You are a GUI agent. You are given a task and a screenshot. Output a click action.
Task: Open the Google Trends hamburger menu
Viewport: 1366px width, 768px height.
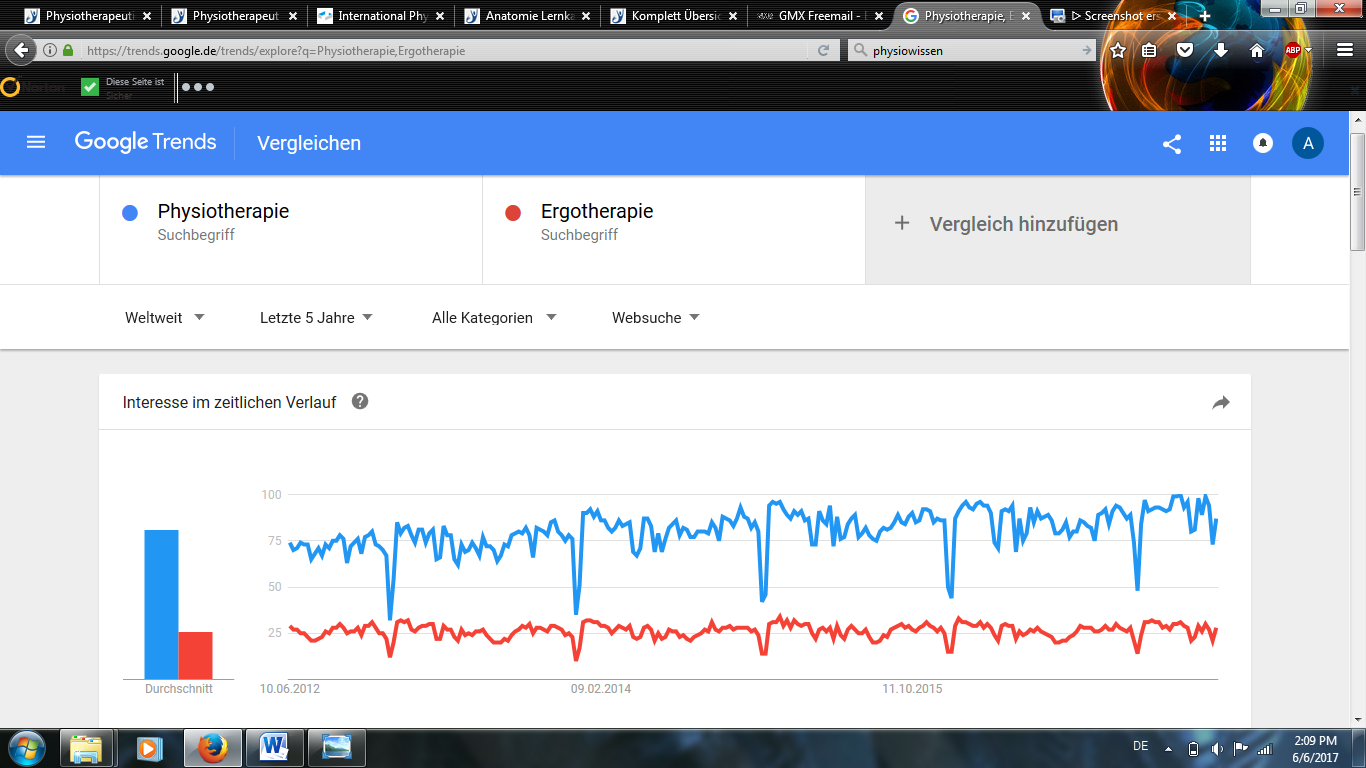[36, 142]
